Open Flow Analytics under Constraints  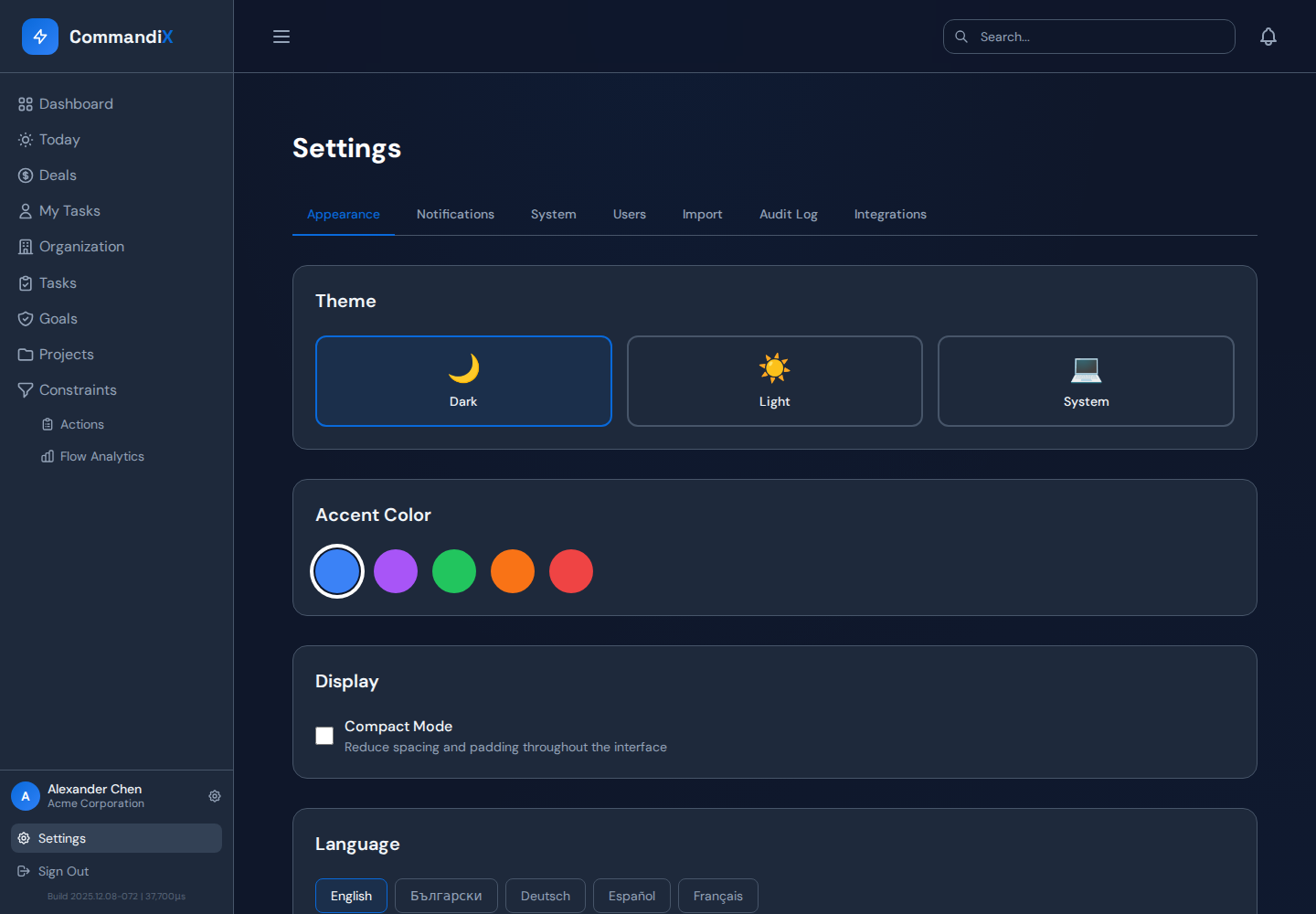coord(127,456)
